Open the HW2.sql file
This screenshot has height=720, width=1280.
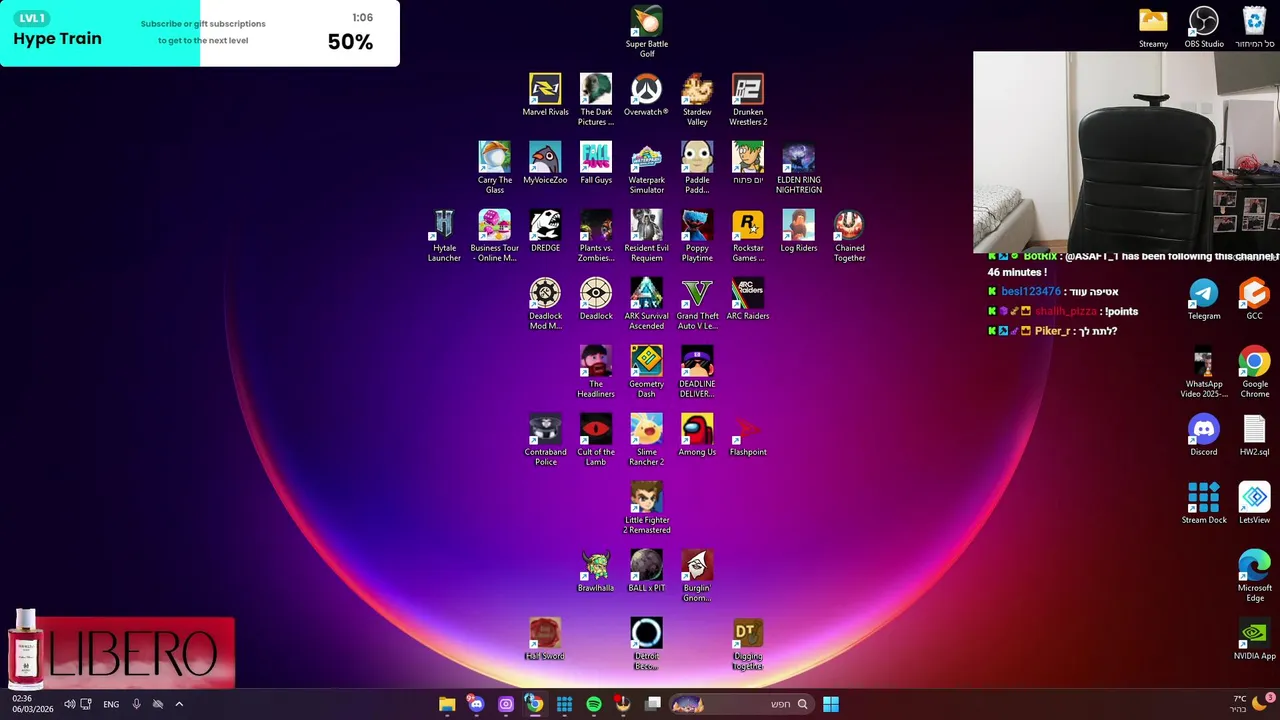[x=1254, y=435]
